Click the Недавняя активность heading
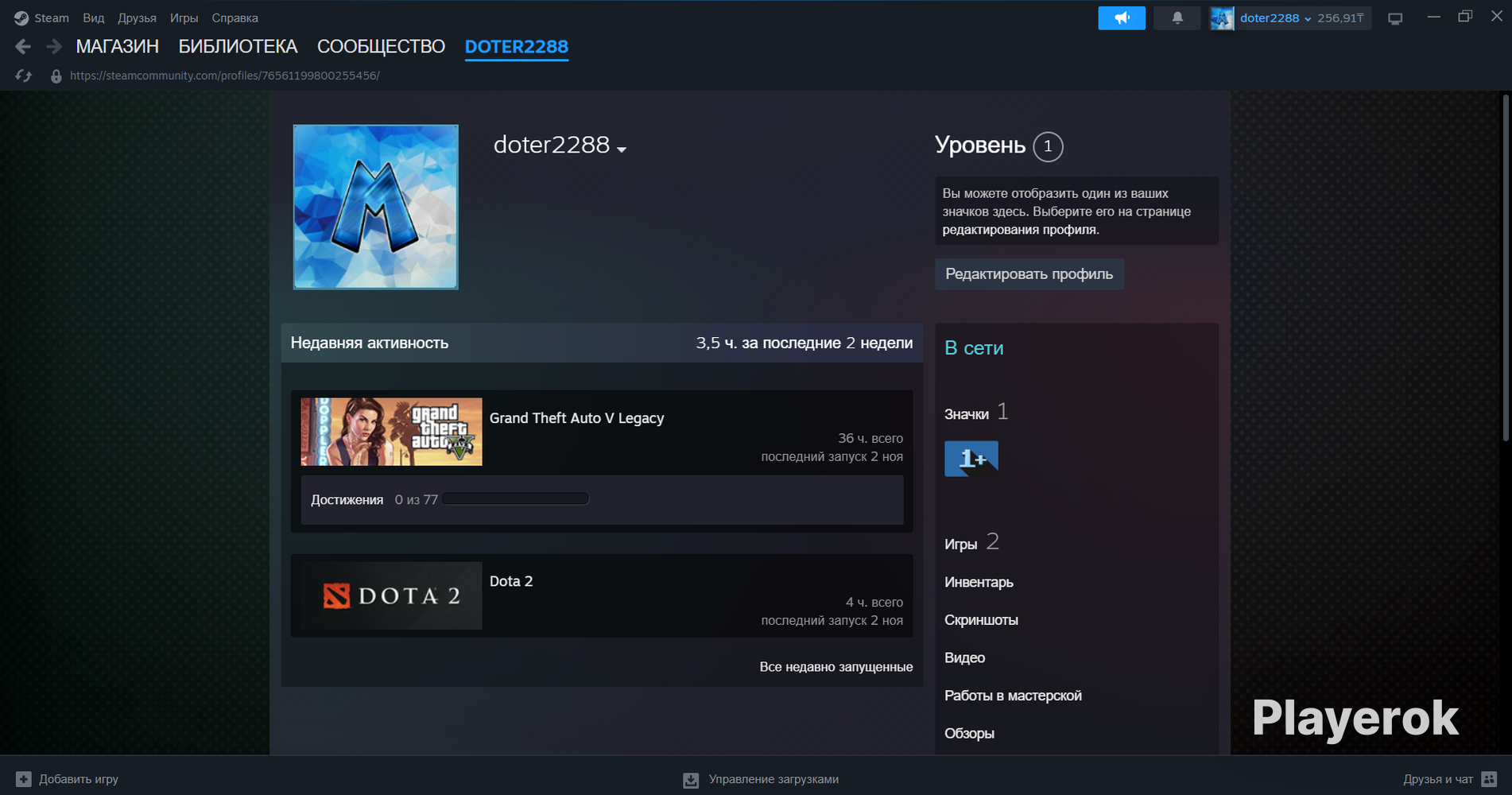The image size is (1512, 795). (370, 343)
